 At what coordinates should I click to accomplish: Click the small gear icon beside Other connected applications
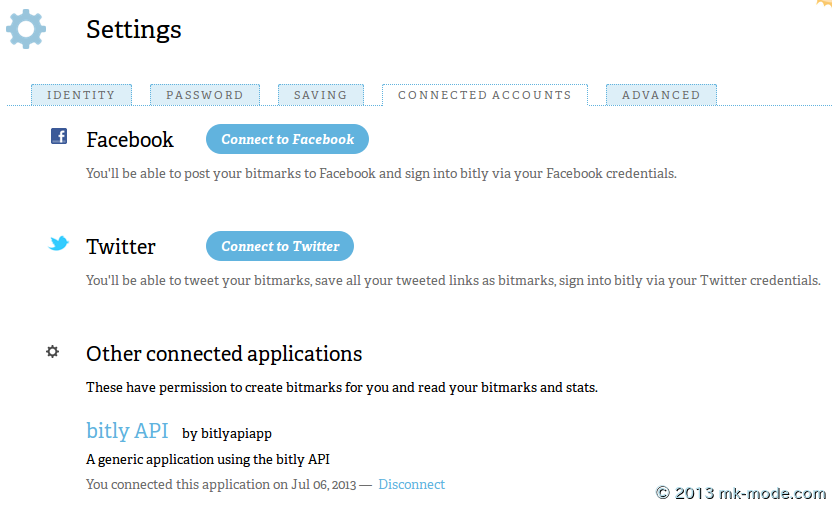(x=53, y=351)
